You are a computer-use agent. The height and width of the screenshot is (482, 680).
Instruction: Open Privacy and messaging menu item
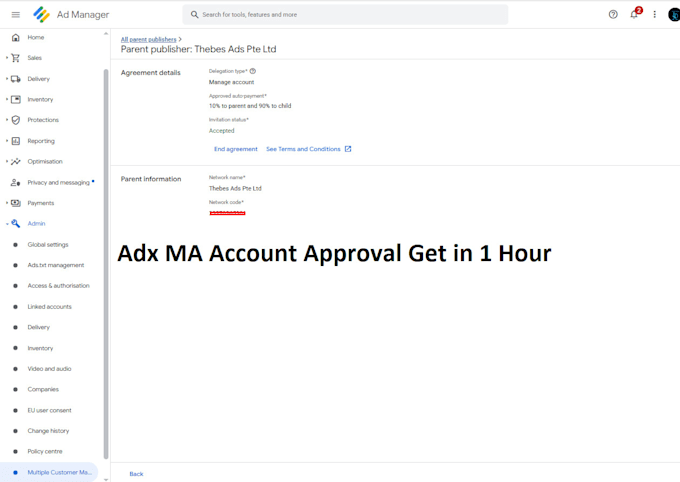coord(59,183)
